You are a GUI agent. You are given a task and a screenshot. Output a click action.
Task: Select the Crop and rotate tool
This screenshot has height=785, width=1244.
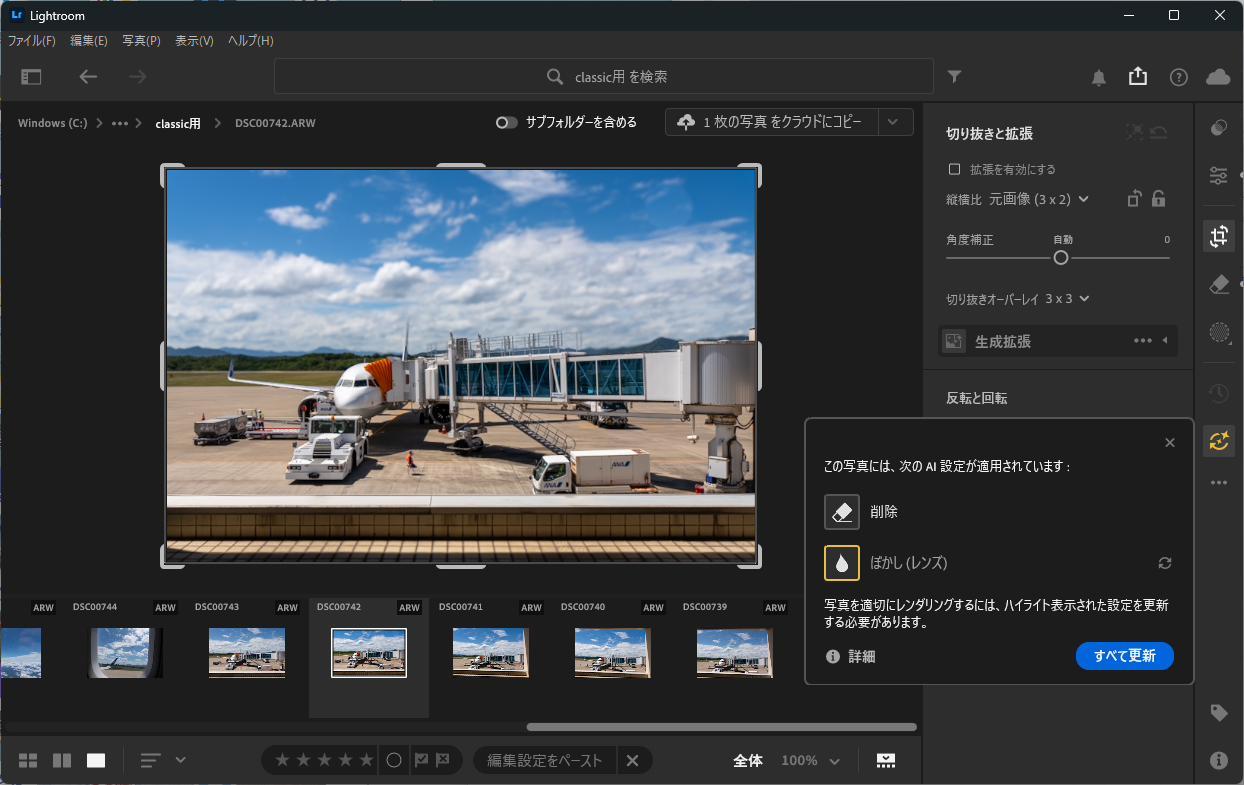pos(1219,237)
